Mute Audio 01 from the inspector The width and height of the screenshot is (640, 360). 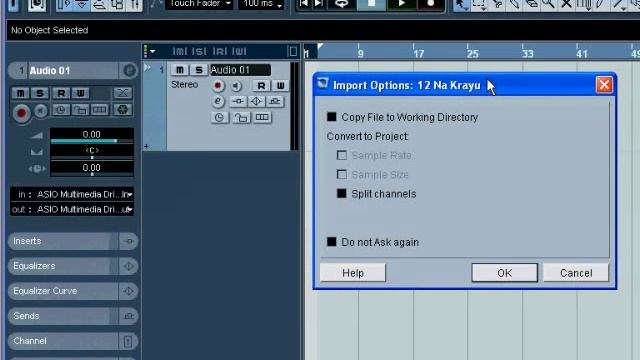point(20,93)
